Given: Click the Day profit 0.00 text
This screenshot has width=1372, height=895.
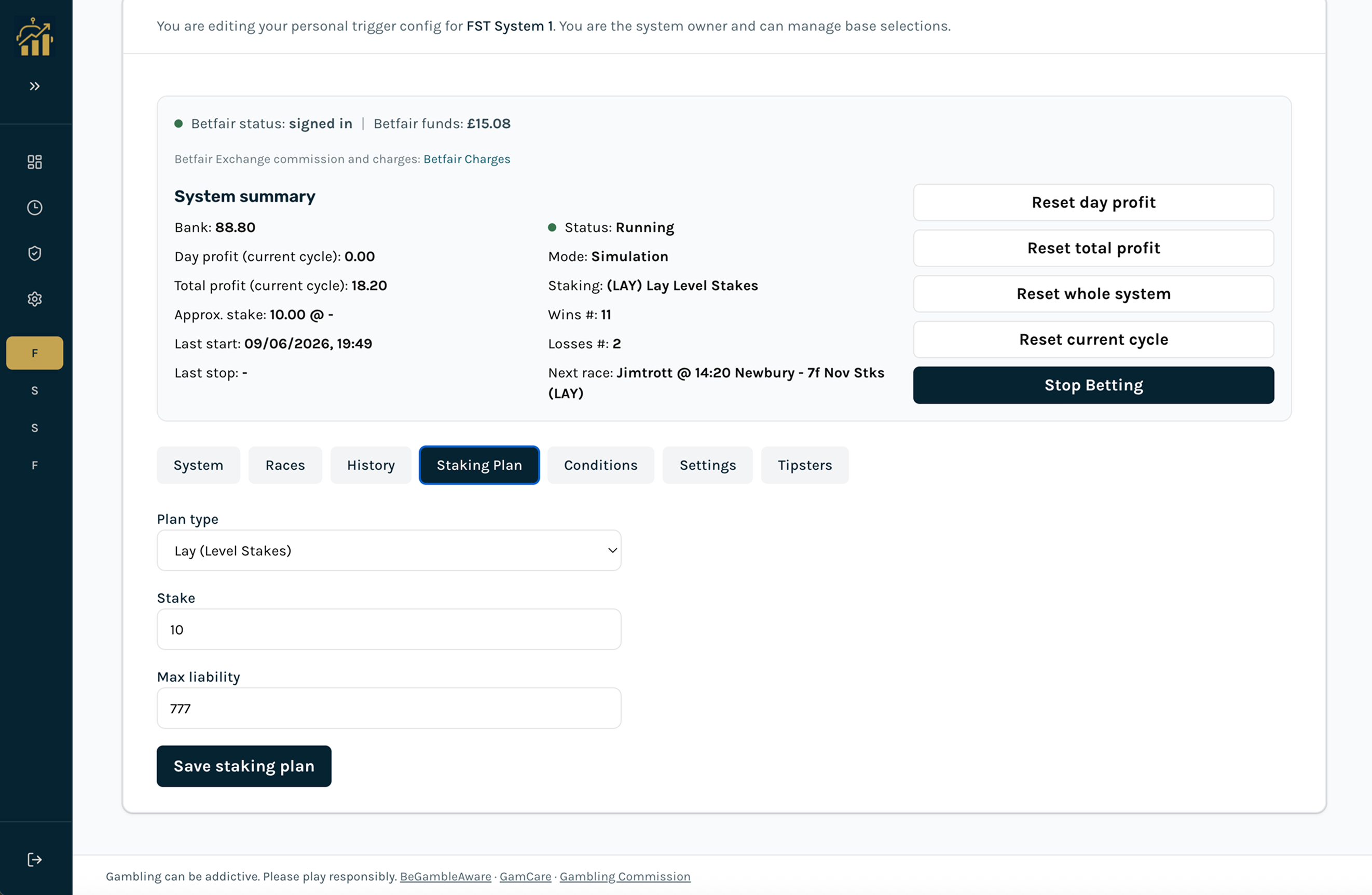Looking at the screenshot, I should 275,256.
